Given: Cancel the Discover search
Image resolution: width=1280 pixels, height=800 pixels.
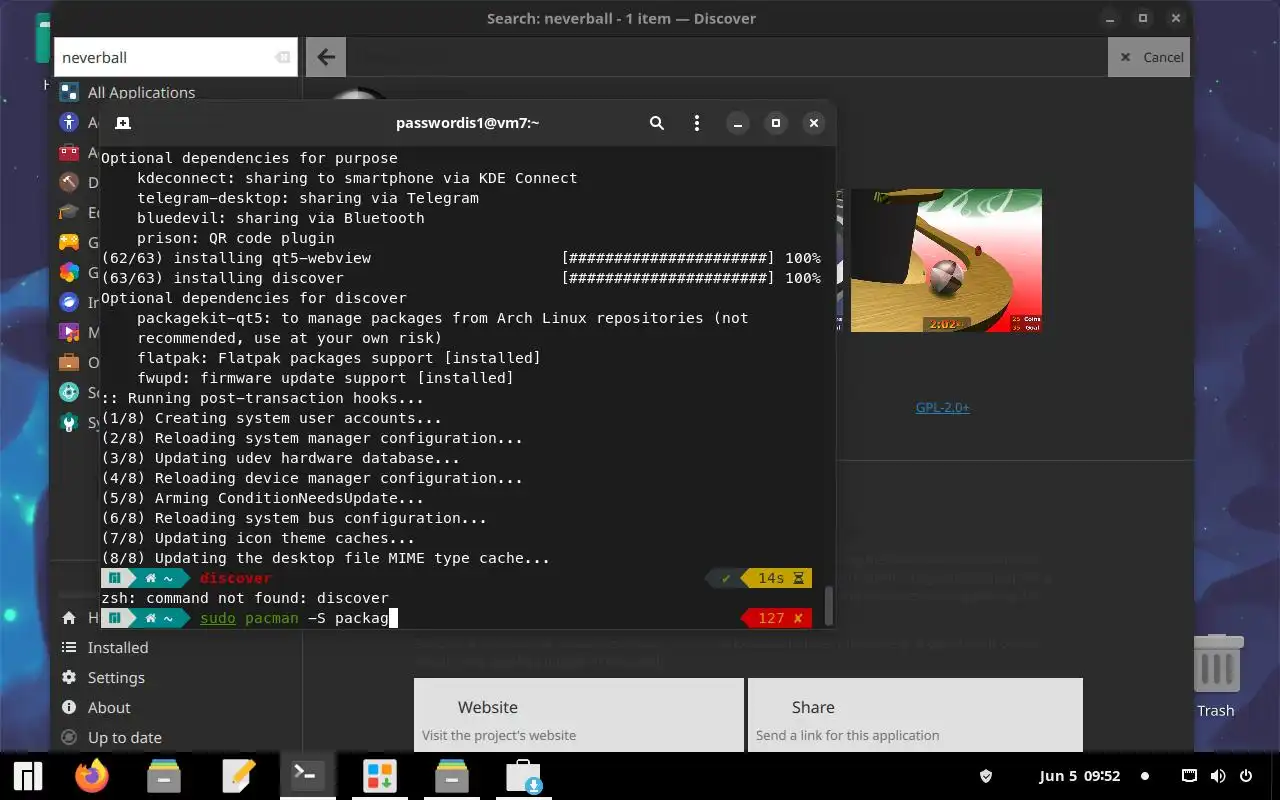Looking at the screenshot, I should pyautogui.click(x=1149, y=57).
